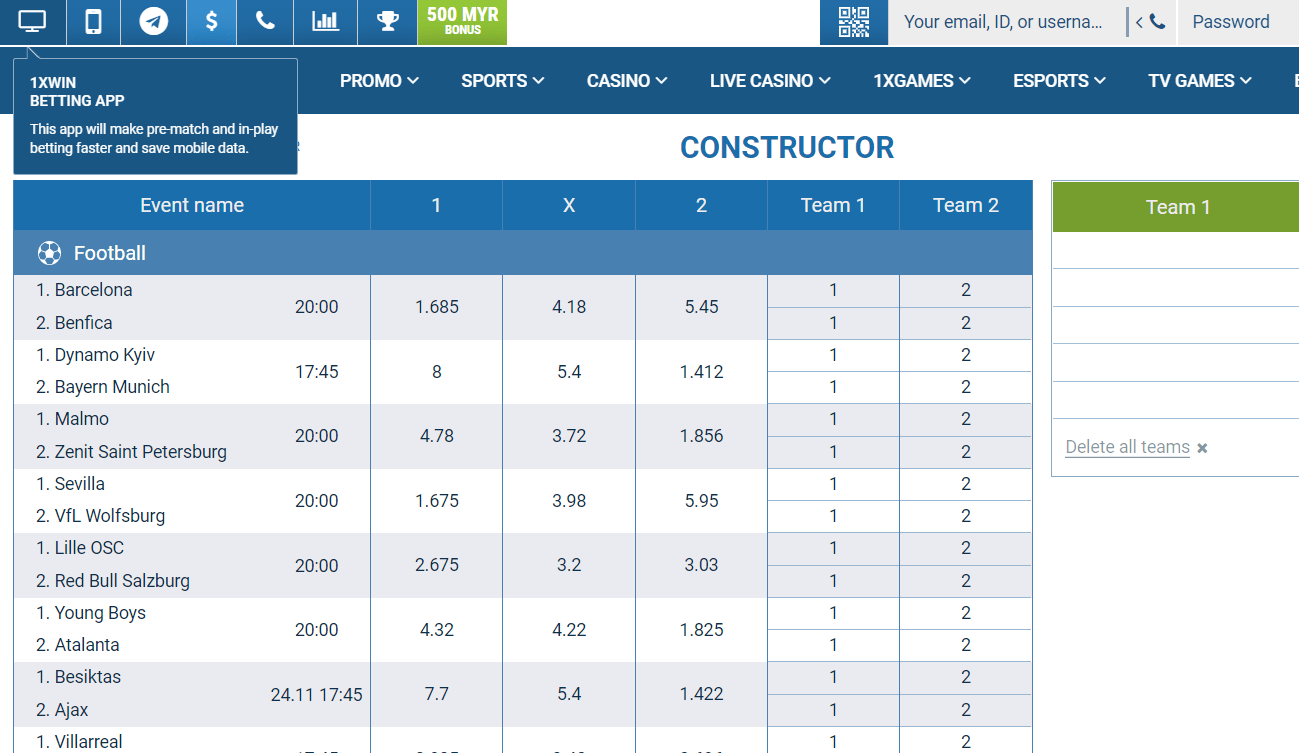Click the Football soccer ball icon

(49, 253)
